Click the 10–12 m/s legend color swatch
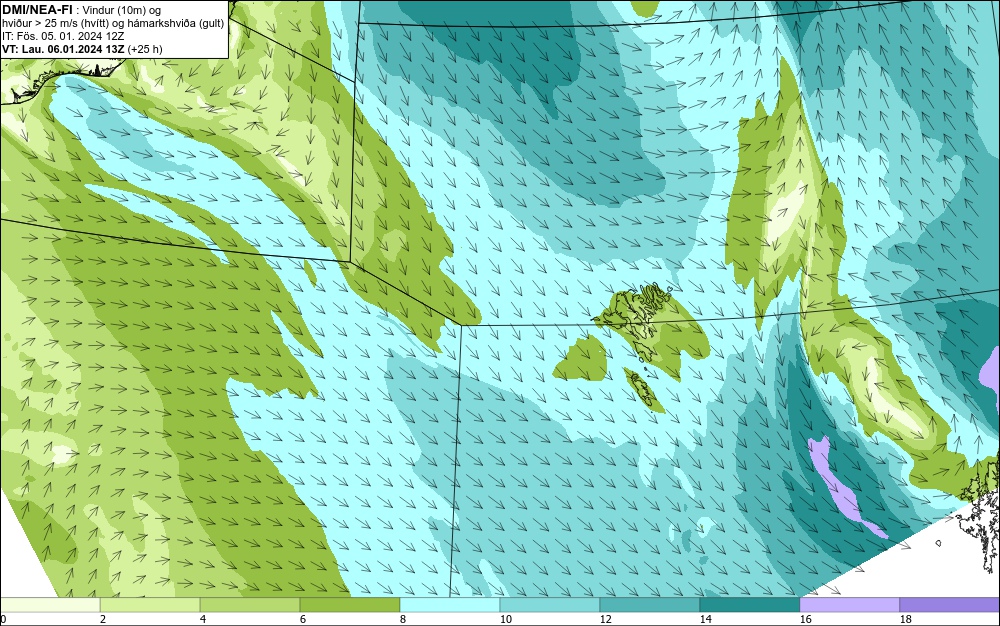The height and width of the screenshot is (626, 1000). [550, 604]
